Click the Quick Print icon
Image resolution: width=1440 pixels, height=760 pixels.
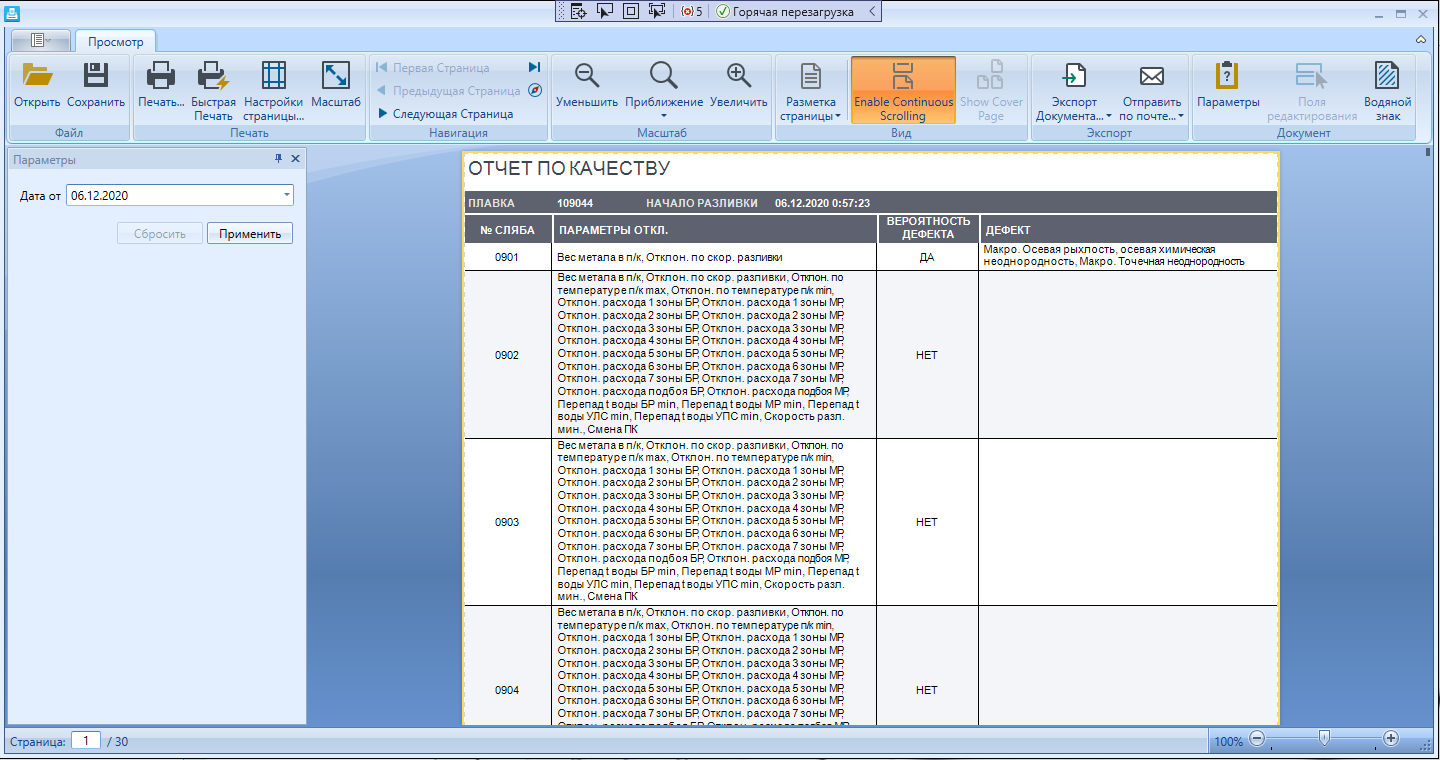click(x=213, y=76)
